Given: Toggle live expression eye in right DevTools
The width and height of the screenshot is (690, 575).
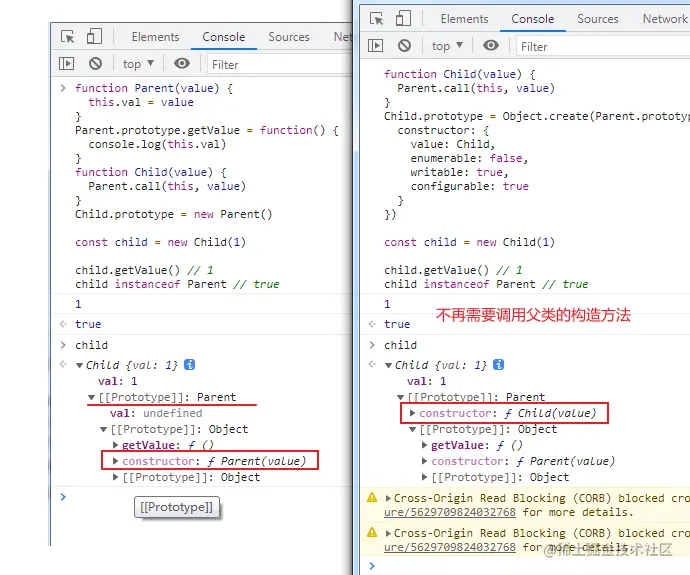Looking at the screenshot, I should (491, 45).
